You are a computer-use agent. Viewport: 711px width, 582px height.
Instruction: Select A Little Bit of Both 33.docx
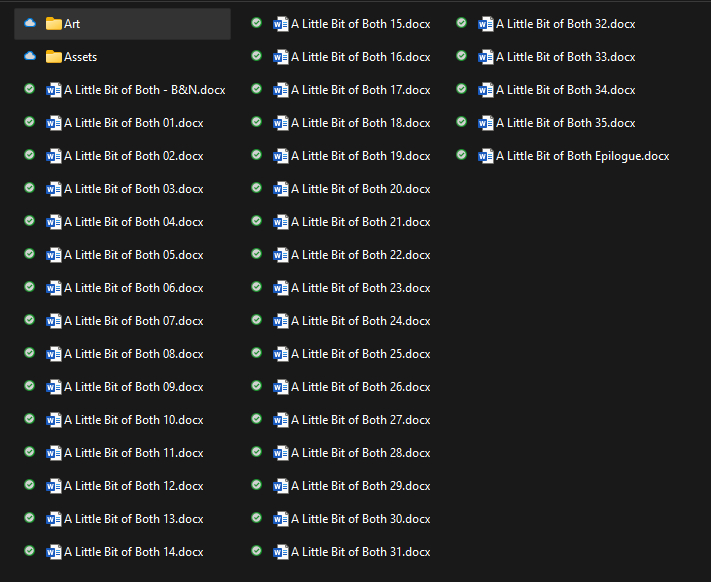[565, 57]
